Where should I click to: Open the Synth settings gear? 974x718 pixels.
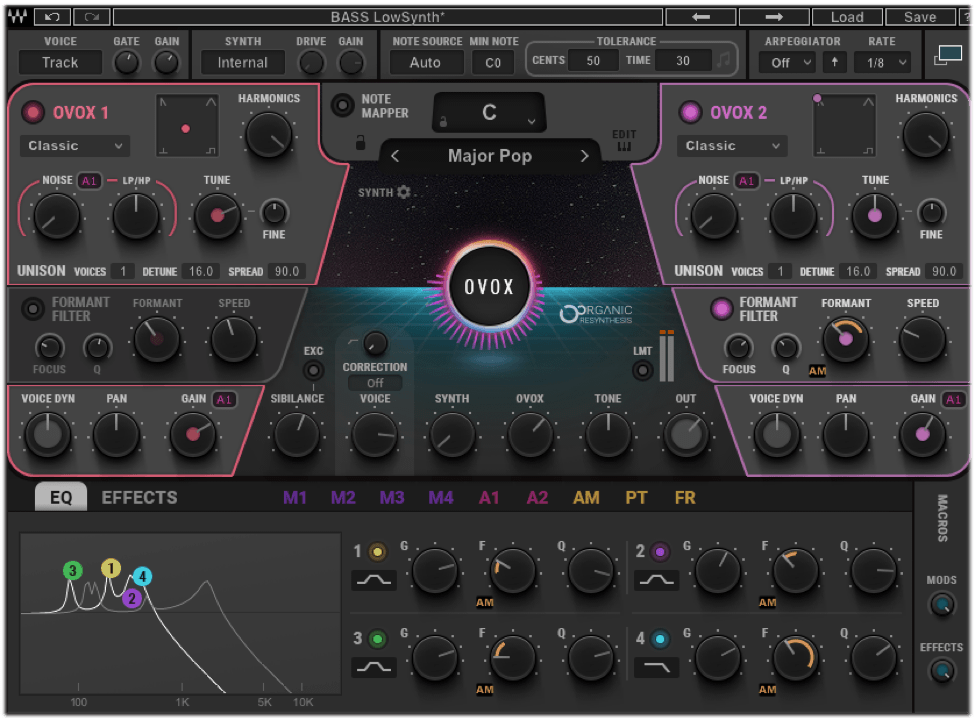404,192
